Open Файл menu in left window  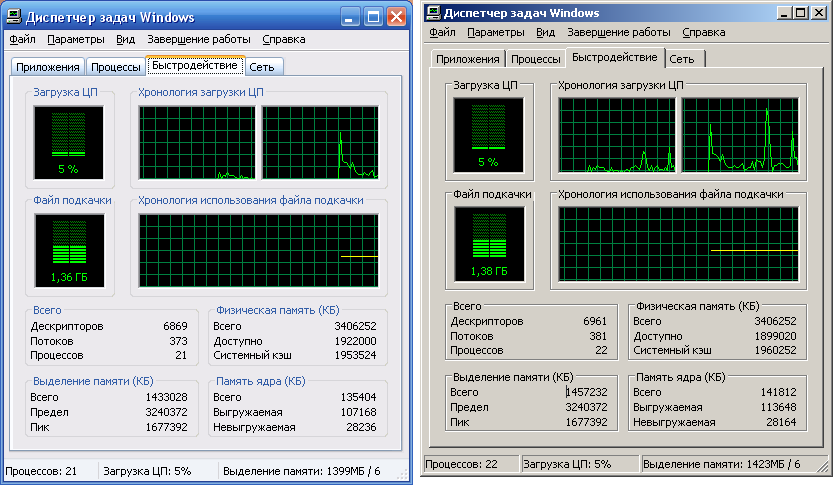click(x=22, y=40)
